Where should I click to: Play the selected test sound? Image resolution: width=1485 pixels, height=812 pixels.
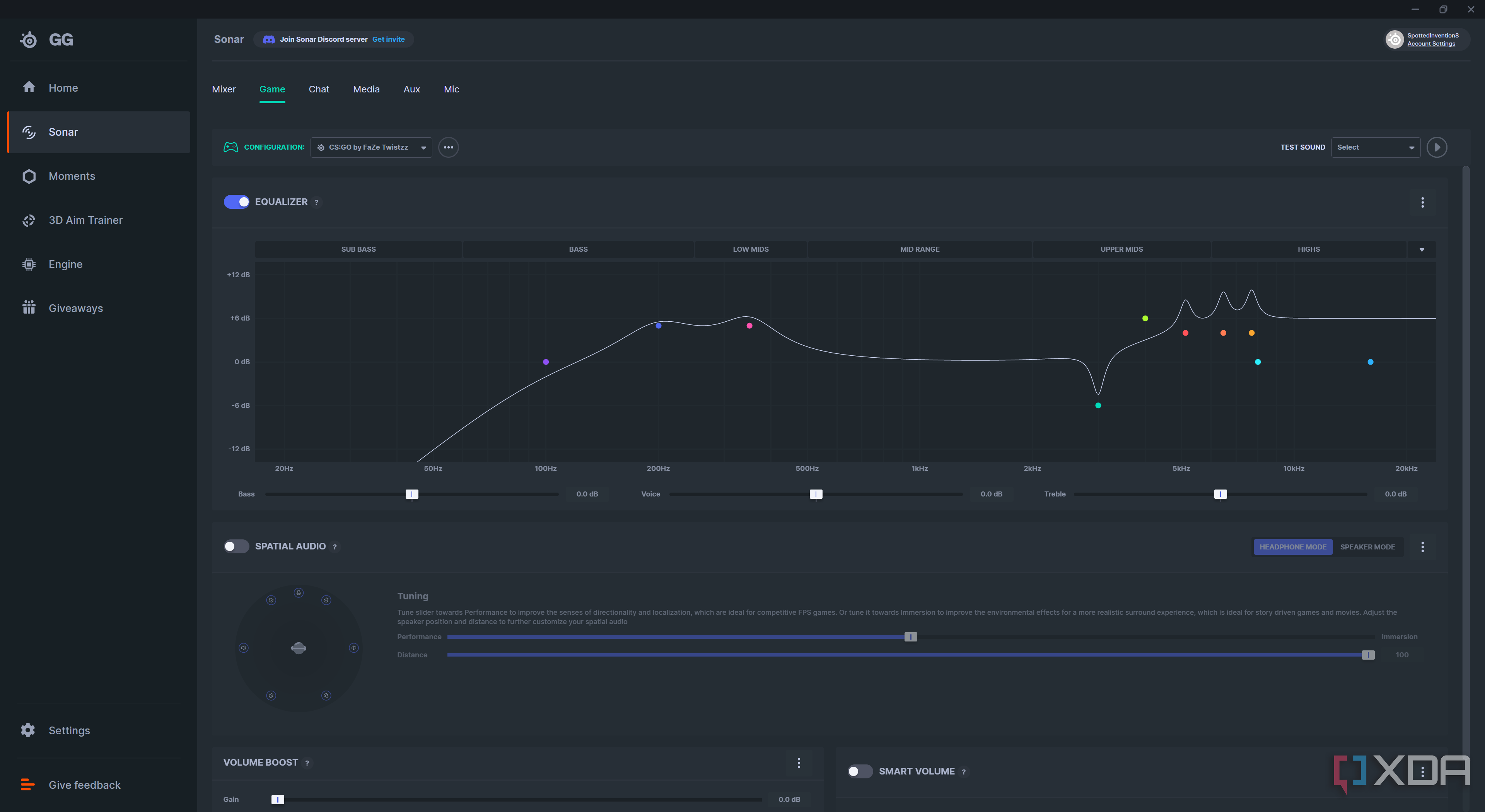tap(1437, 147)
